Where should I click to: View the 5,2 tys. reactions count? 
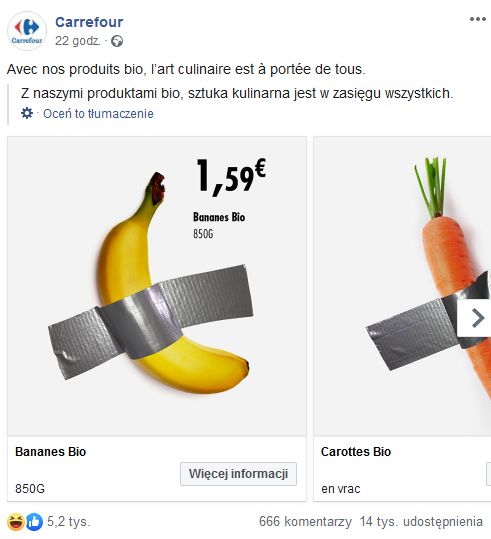coord(69,522)
